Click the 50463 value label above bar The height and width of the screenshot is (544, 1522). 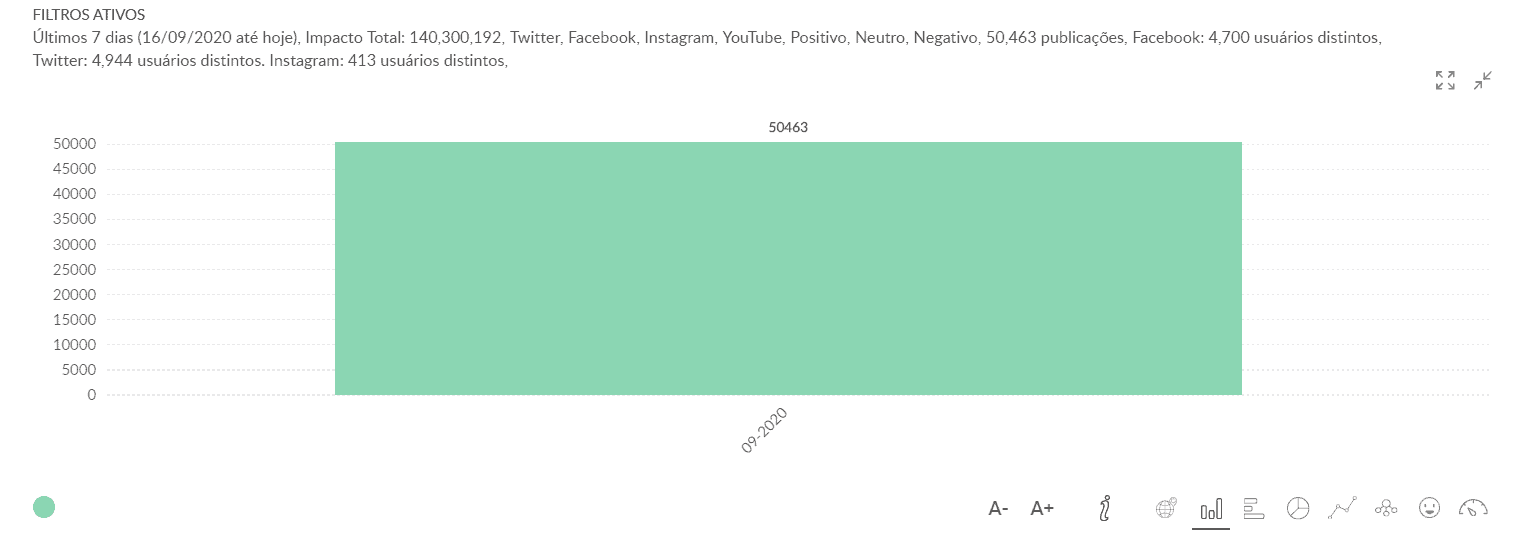[x=788, y=127]
